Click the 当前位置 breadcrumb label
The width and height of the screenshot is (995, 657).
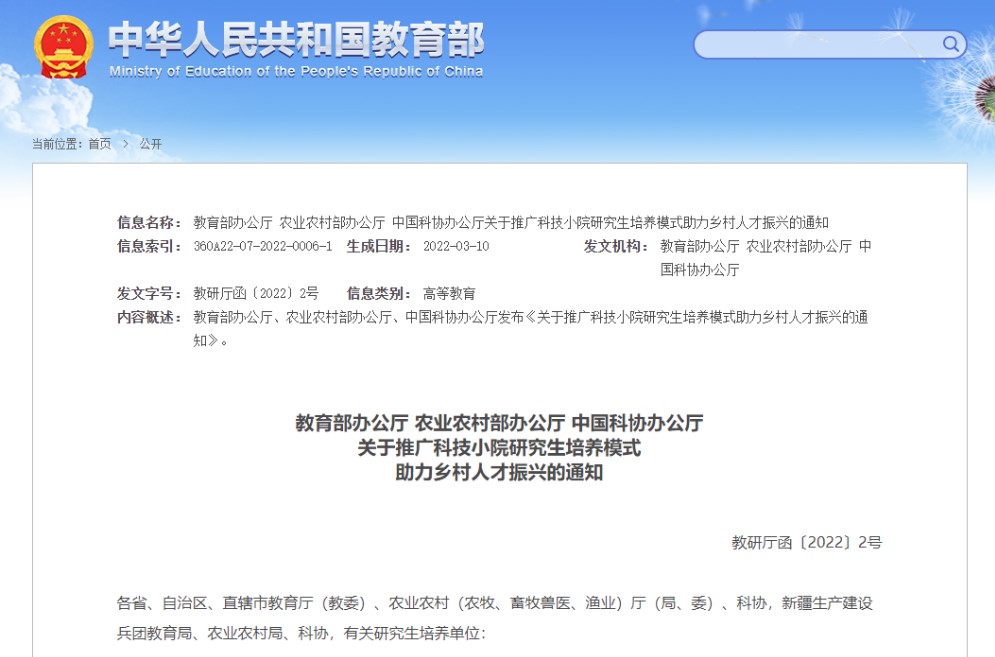click(x=57, y=144)
